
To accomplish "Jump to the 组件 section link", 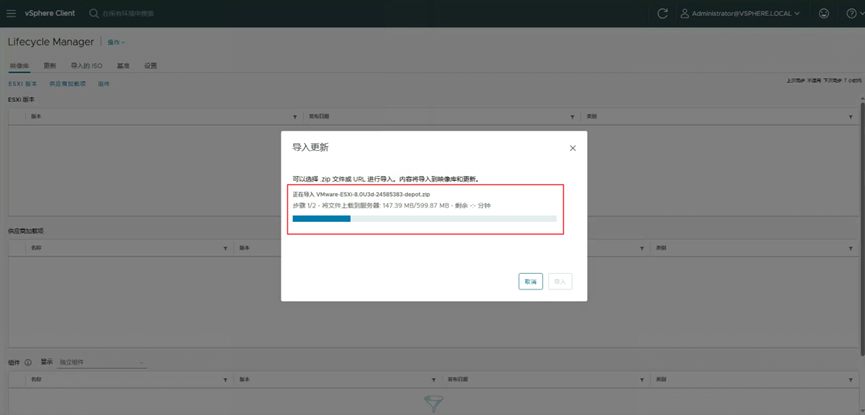I will 104,84.
